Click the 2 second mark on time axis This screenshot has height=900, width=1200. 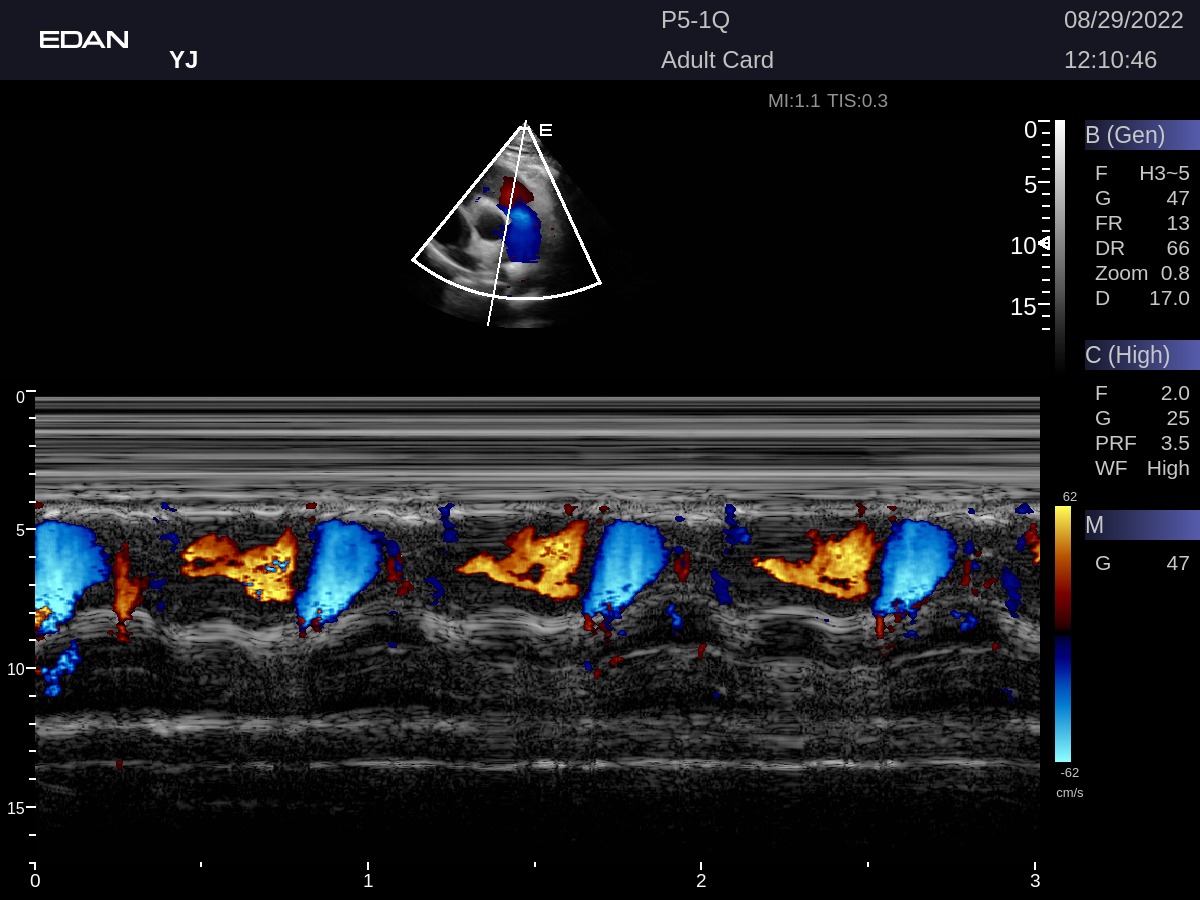tap(701, 879)
